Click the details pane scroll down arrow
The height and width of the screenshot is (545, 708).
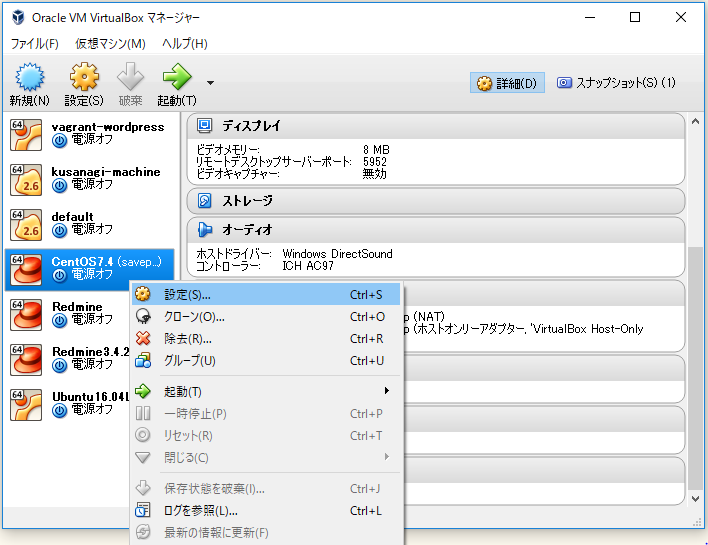click(x=695, y=498)
